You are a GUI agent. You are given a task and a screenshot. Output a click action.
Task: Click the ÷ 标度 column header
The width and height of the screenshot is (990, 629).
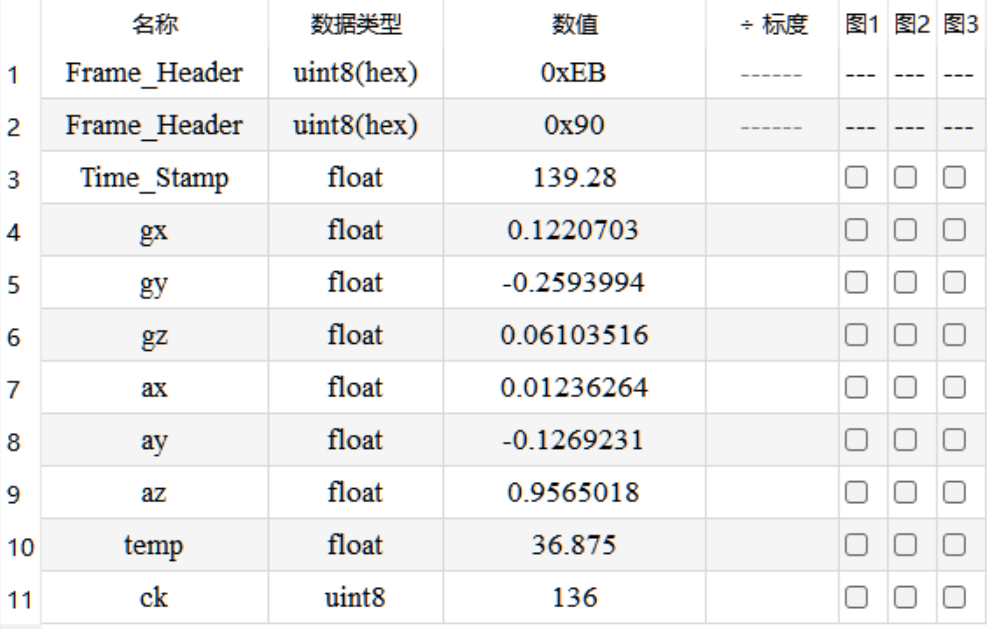pos(772,24)
